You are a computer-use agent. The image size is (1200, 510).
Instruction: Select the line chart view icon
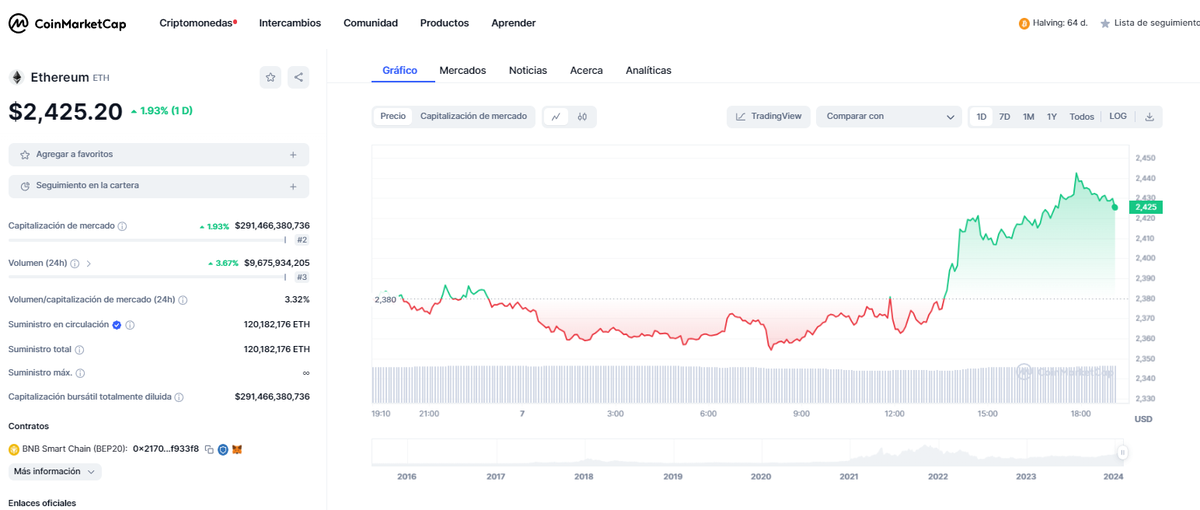556,117
